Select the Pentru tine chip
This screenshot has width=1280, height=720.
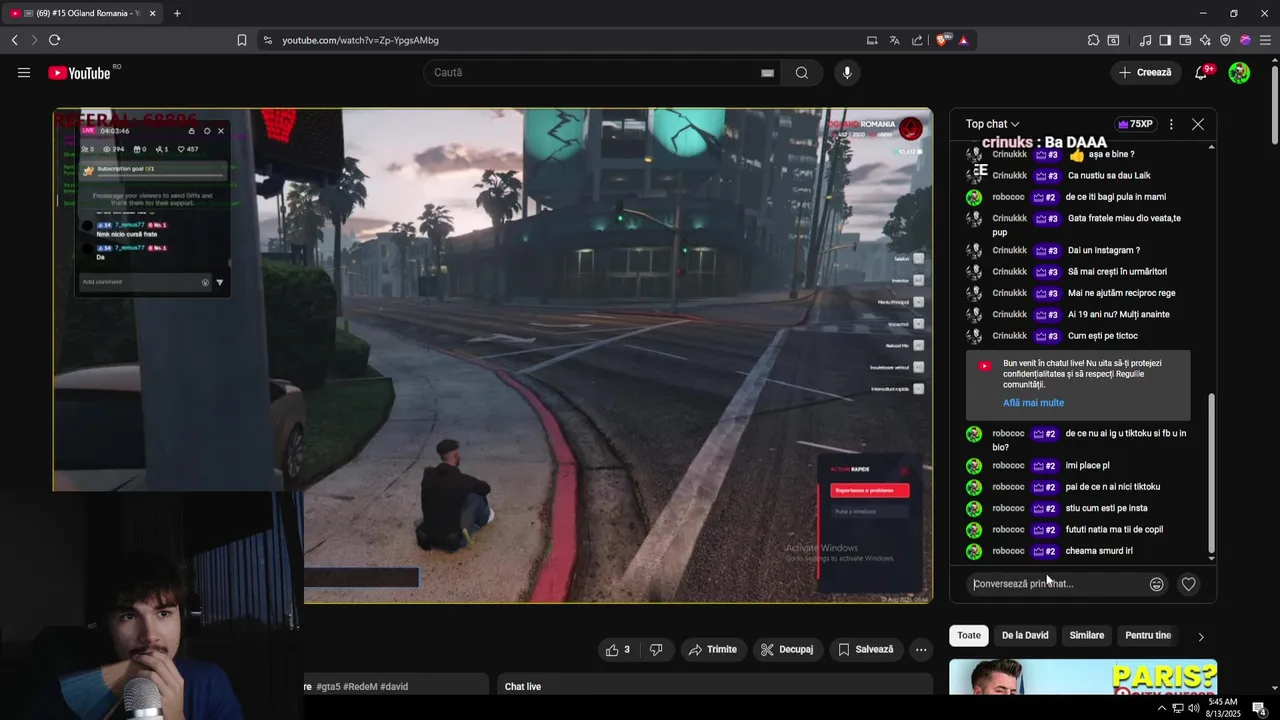click(x=1148, y=635)
